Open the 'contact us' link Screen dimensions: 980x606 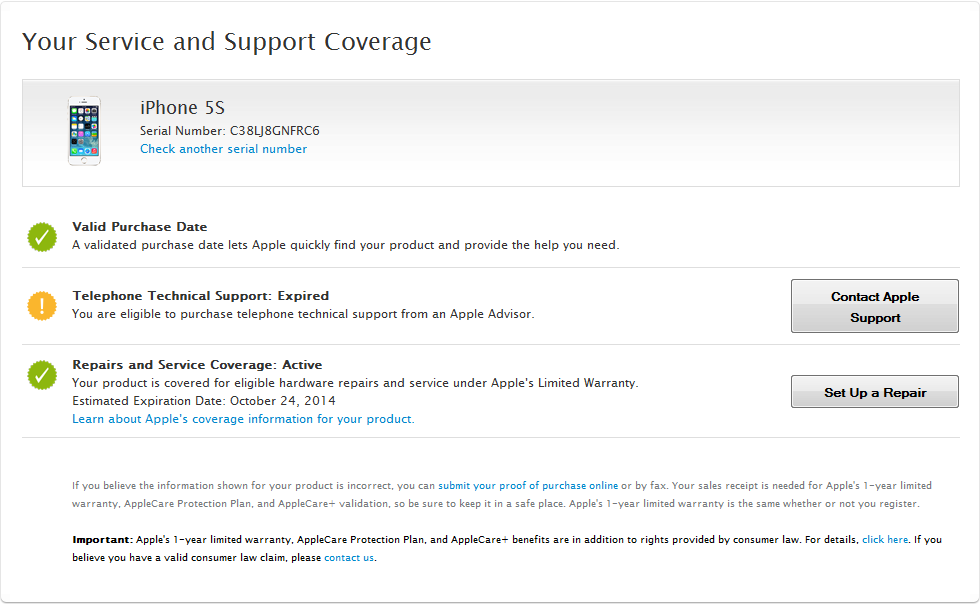(x=349, y=557)
